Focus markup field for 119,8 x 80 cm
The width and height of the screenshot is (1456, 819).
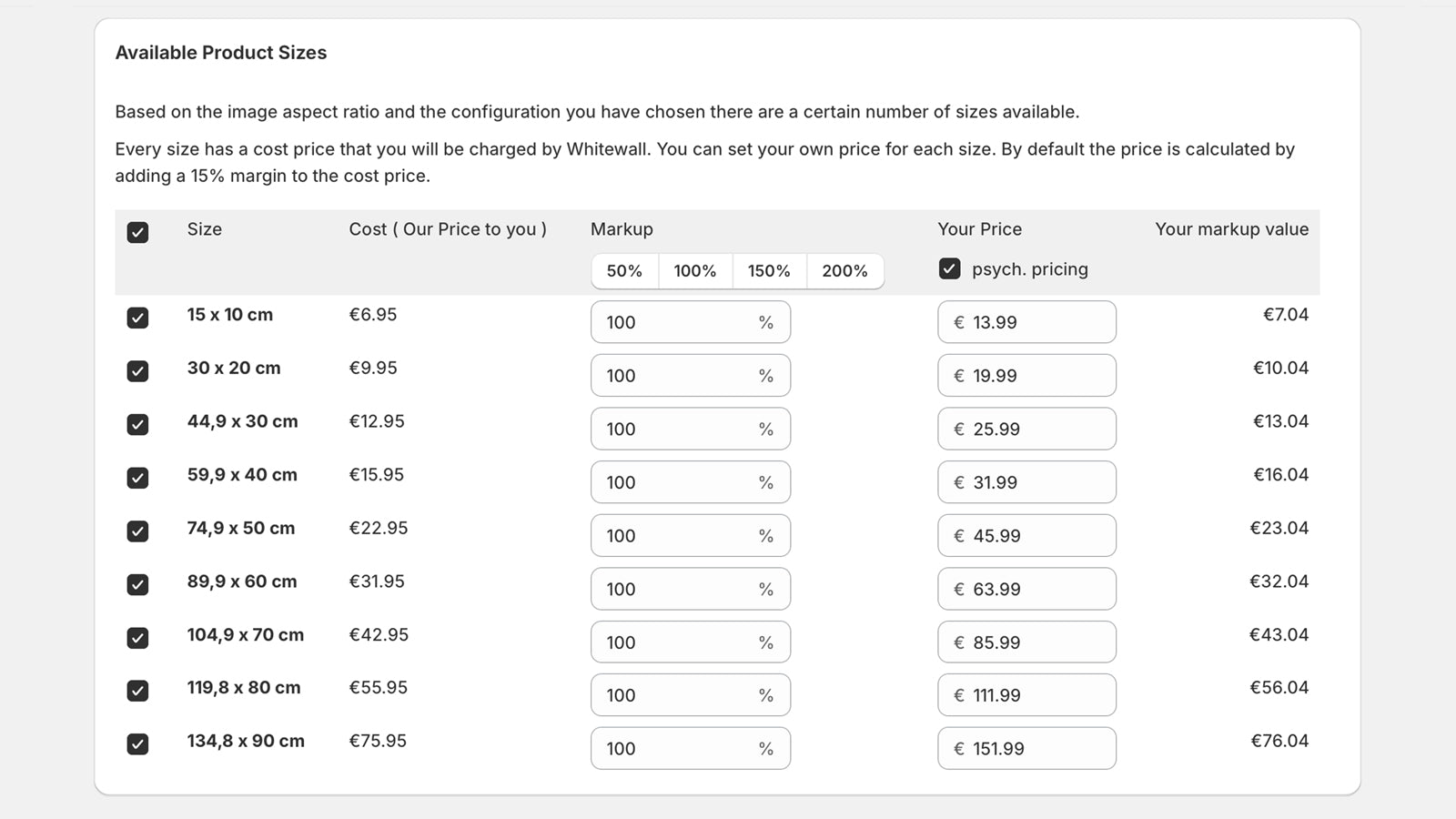pos(691,695)
